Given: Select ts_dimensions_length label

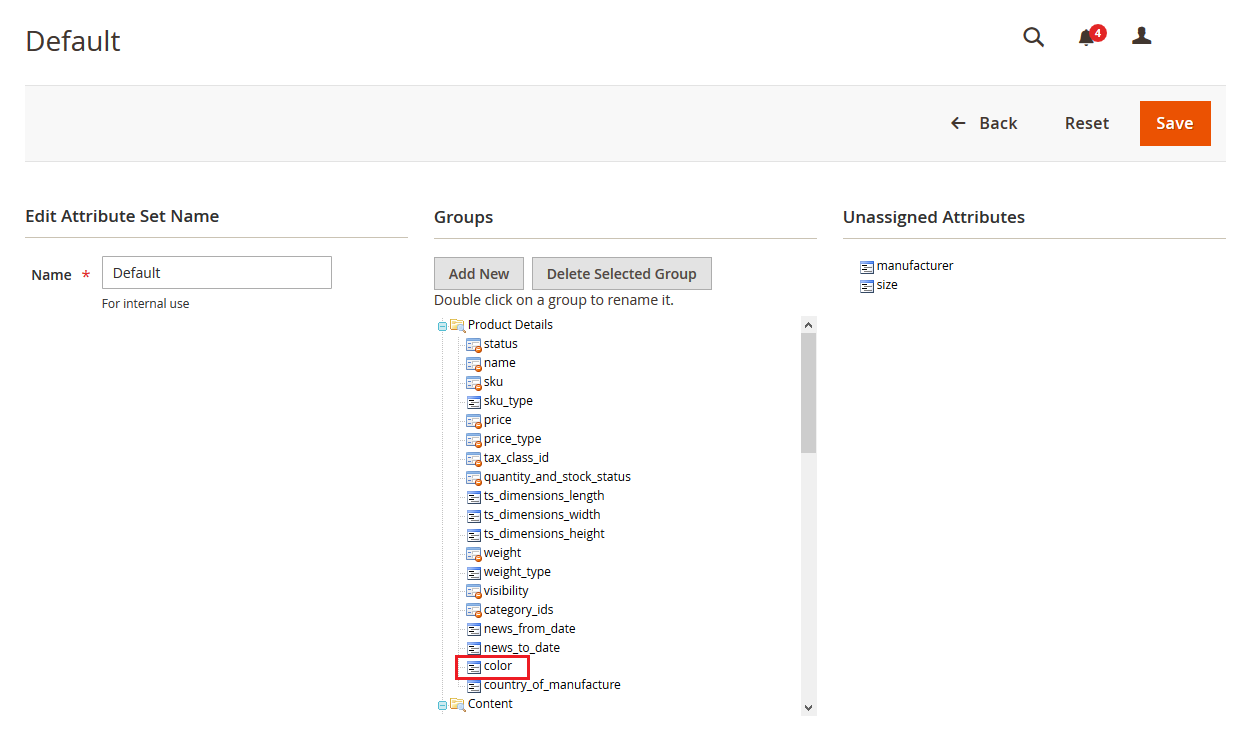Looking at the screenshot, I should 544,496.
